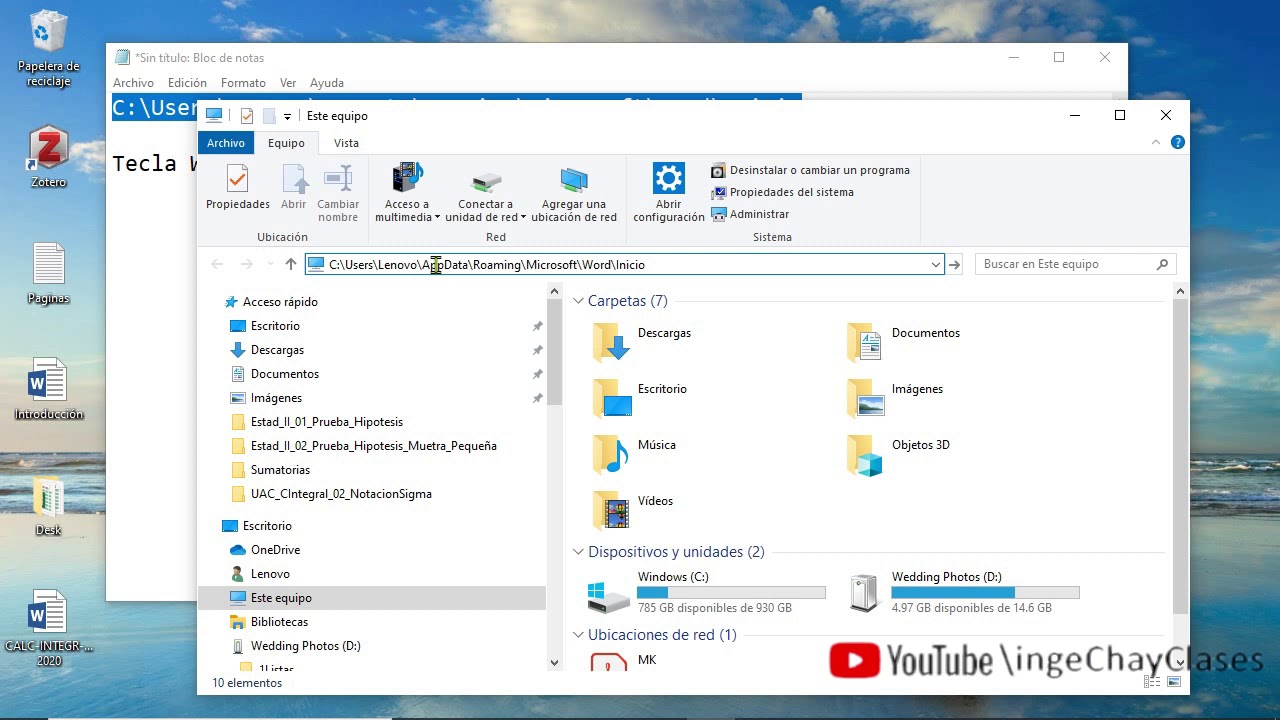Viewport: 1280px width, 720px height.
Task: Open the address bar history dropdown
Action: click(x=936, y=264)
